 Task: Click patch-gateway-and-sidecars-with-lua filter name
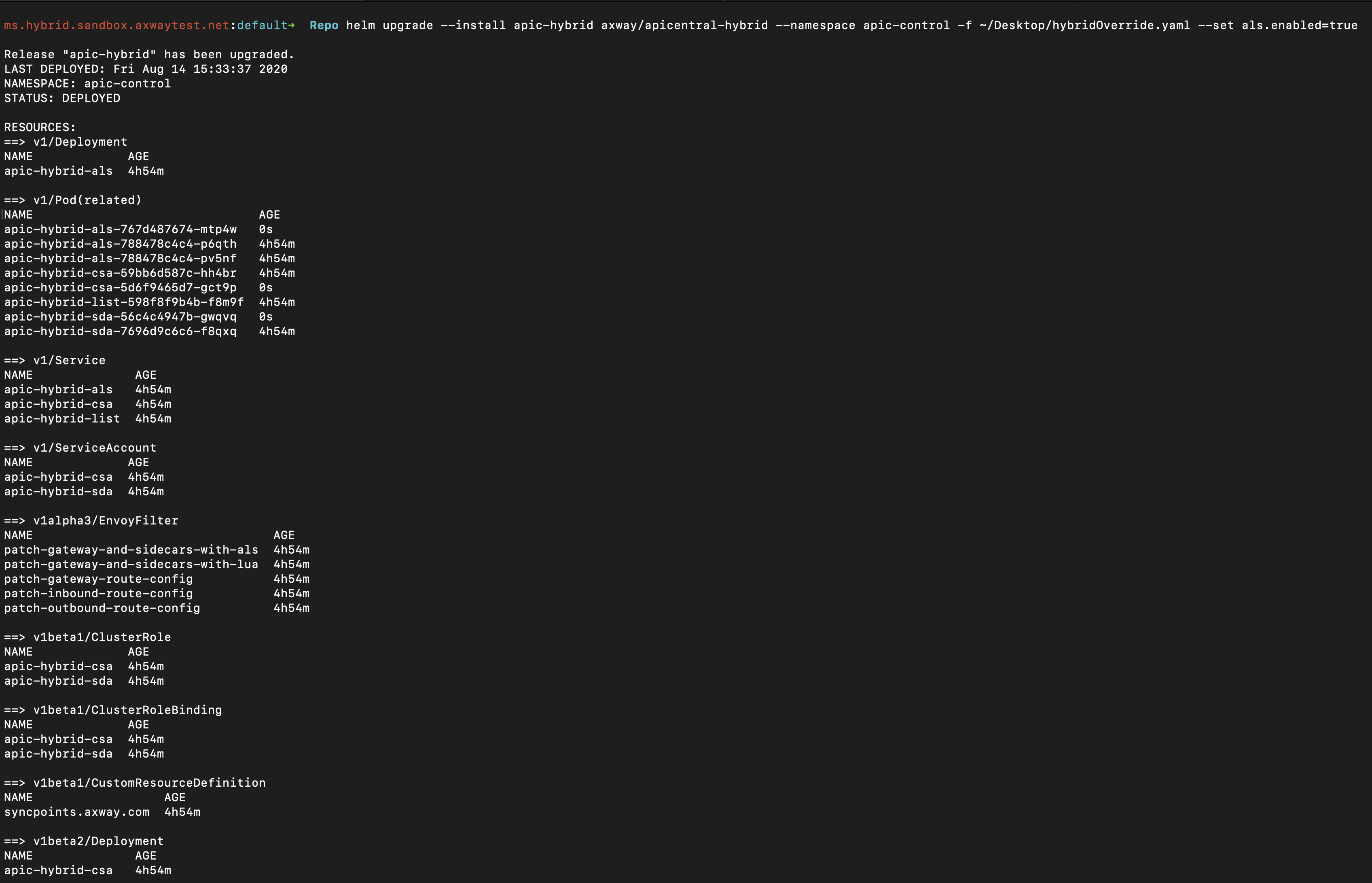(131, 564)
